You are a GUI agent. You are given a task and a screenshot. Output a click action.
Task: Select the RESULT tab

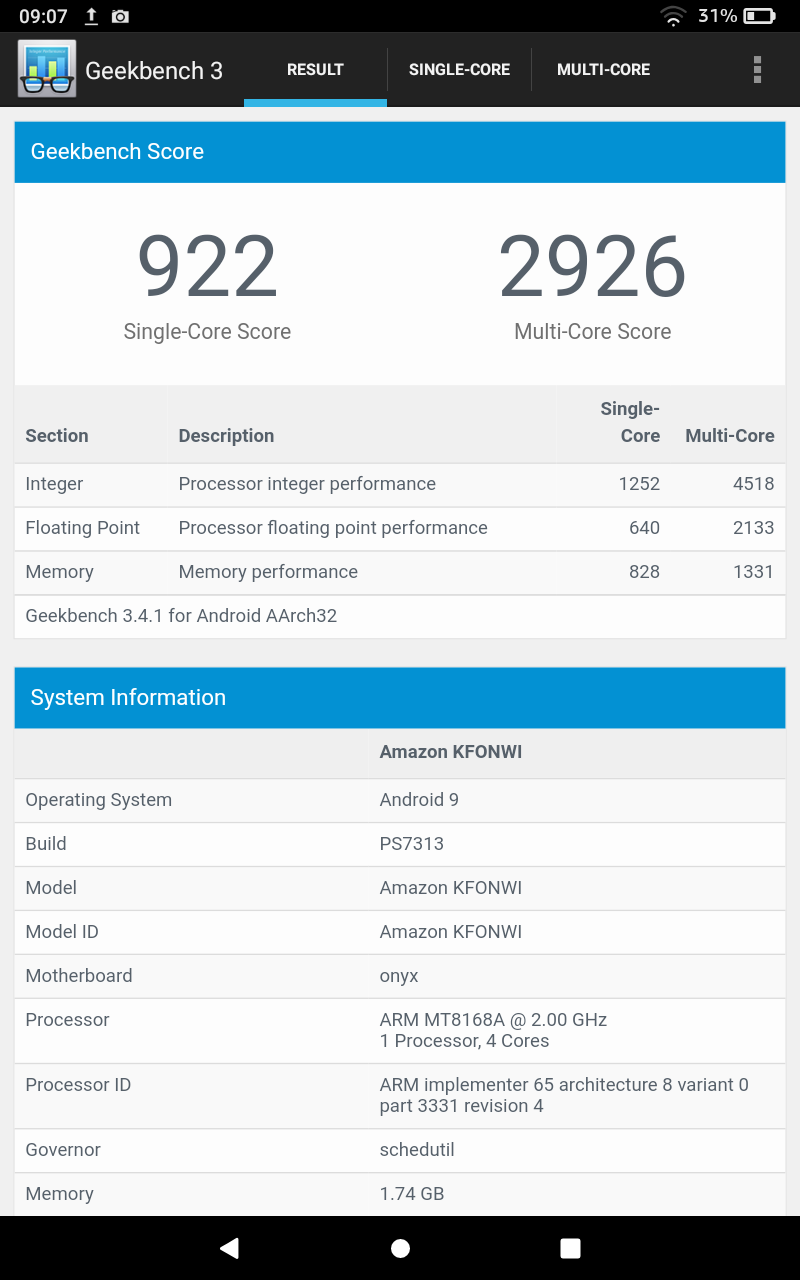point(315,70)
